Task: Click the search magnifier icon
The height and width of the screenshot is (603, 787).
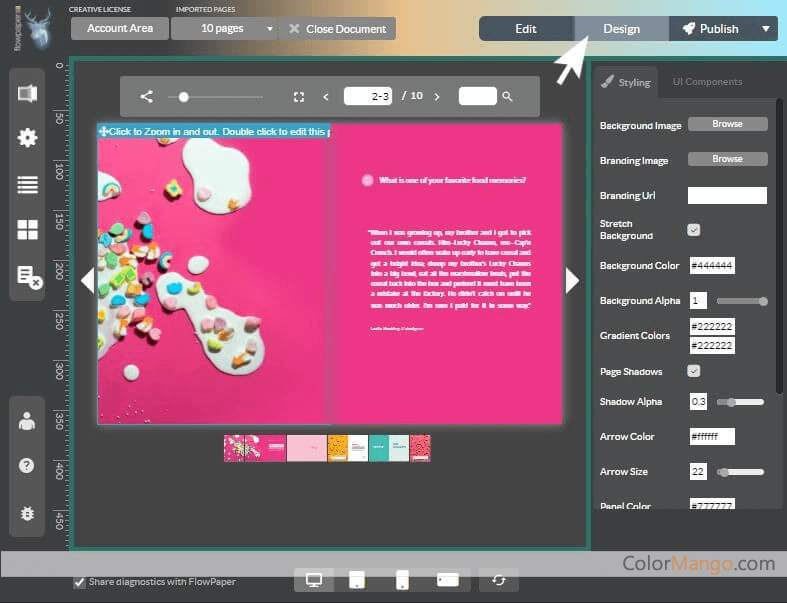Action: [508, 97]
